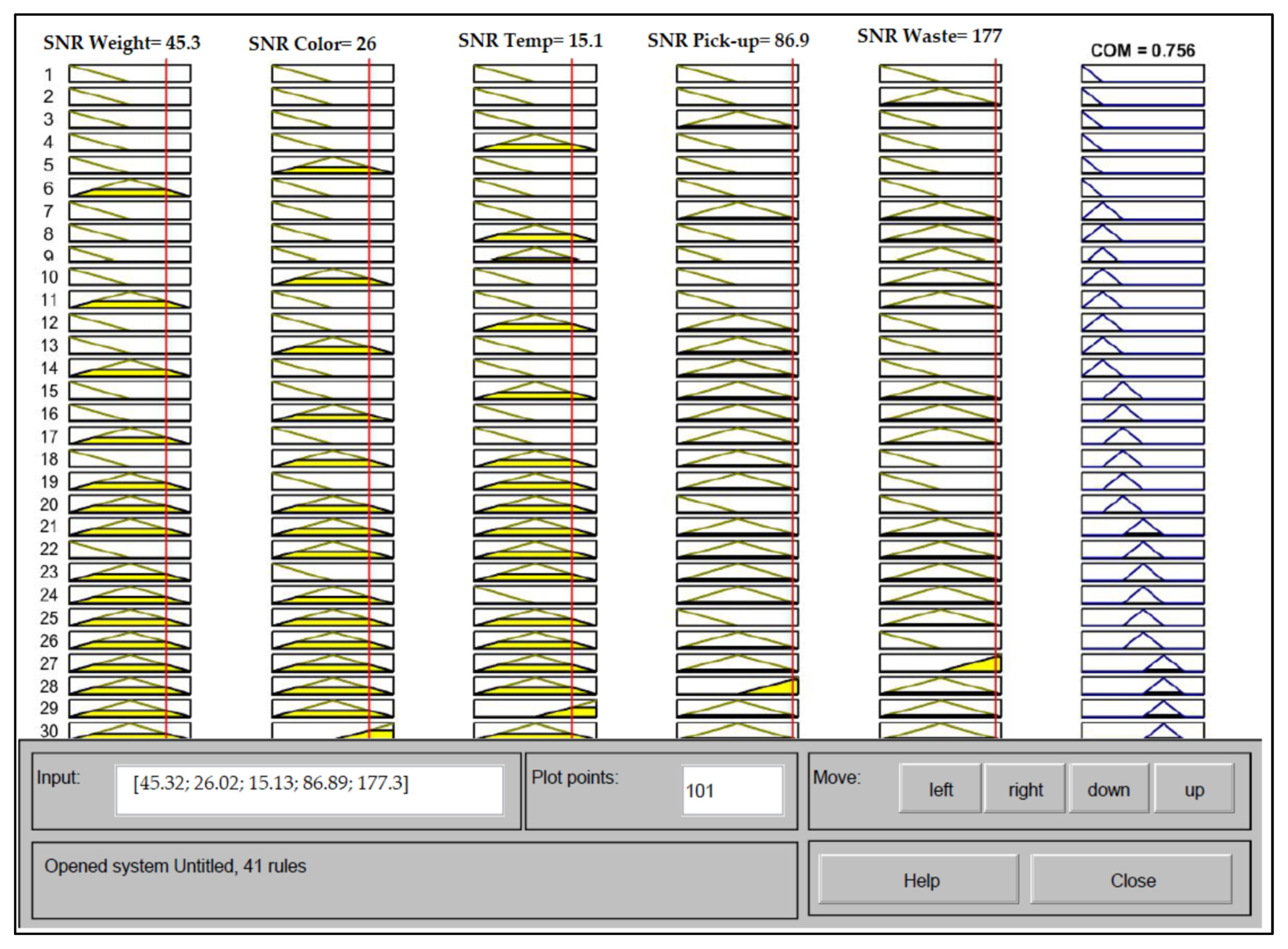Click red input line in SNR Temp column
Viewport: 1288px width, 949px height.
point(572,402)
